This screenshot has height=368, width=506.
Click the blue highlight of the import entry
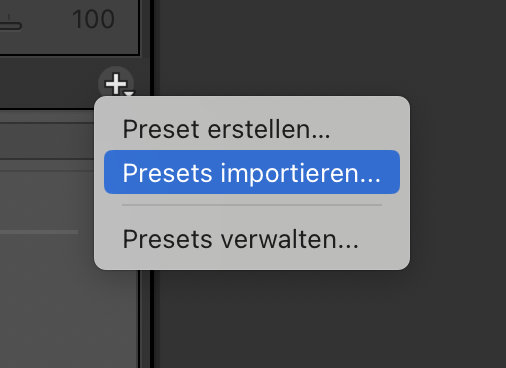(x=252, y=172)
